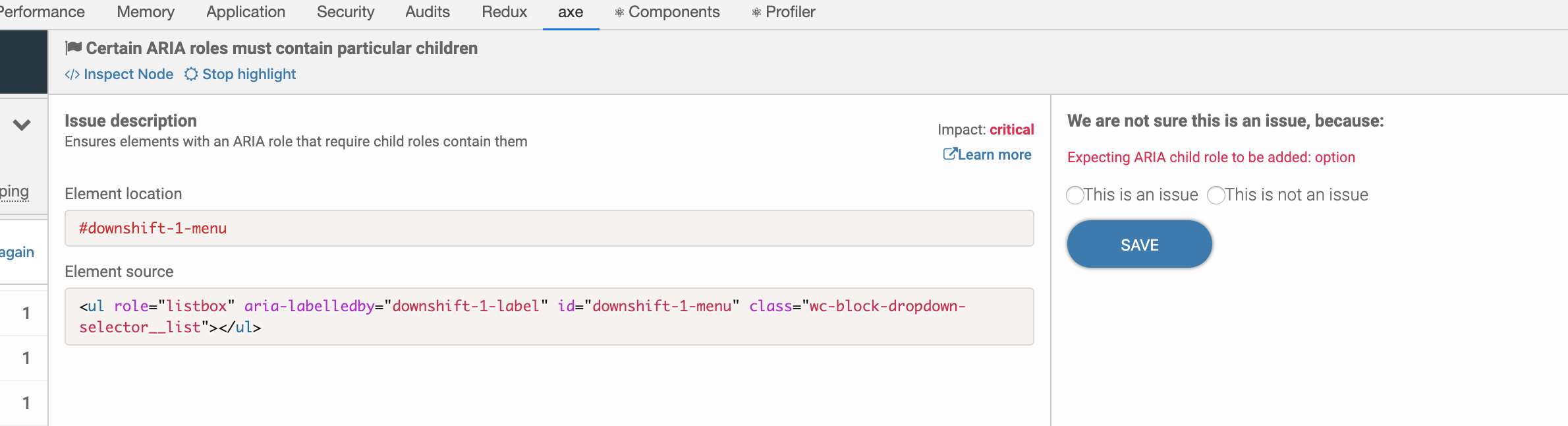Click the Learn more external link icon

949,154
